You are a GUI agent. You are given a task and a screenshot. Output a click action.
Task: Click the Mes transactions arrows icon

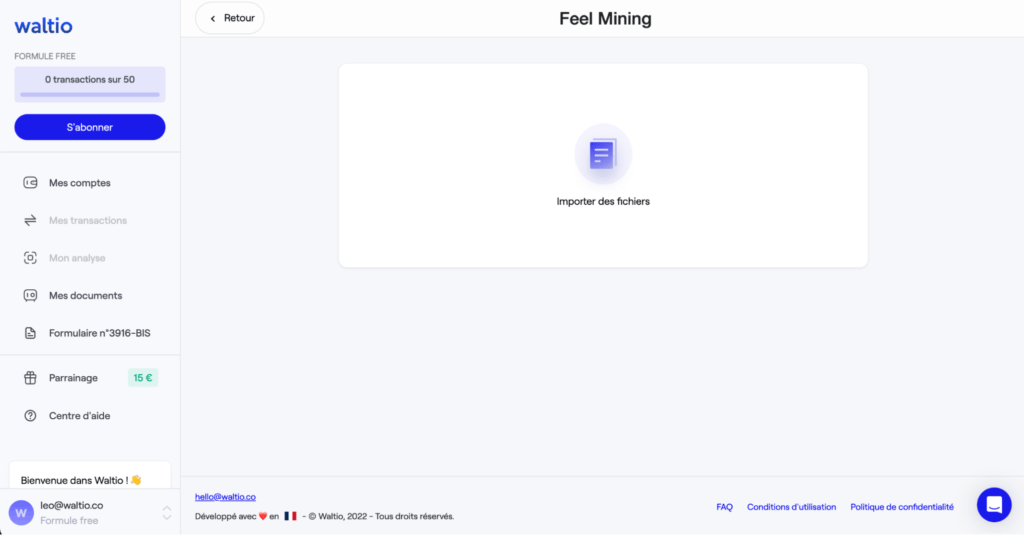point(30,220)
